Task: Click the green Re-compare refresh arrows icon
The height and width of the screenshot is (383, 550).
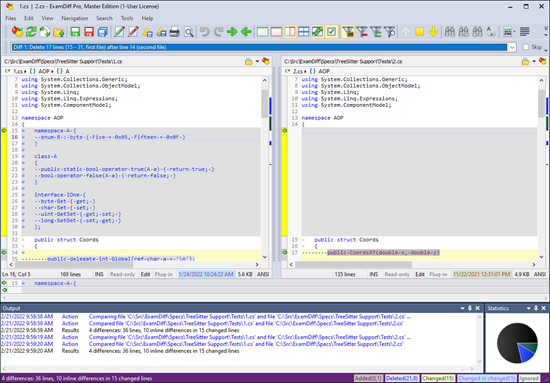Action: [31, 32]
